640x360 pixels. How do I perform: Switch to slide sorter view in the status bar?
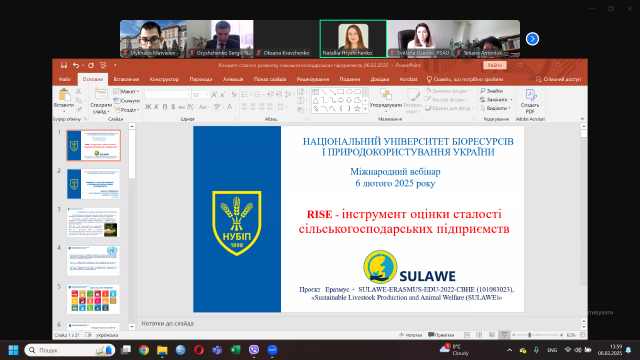pos(479,335)
